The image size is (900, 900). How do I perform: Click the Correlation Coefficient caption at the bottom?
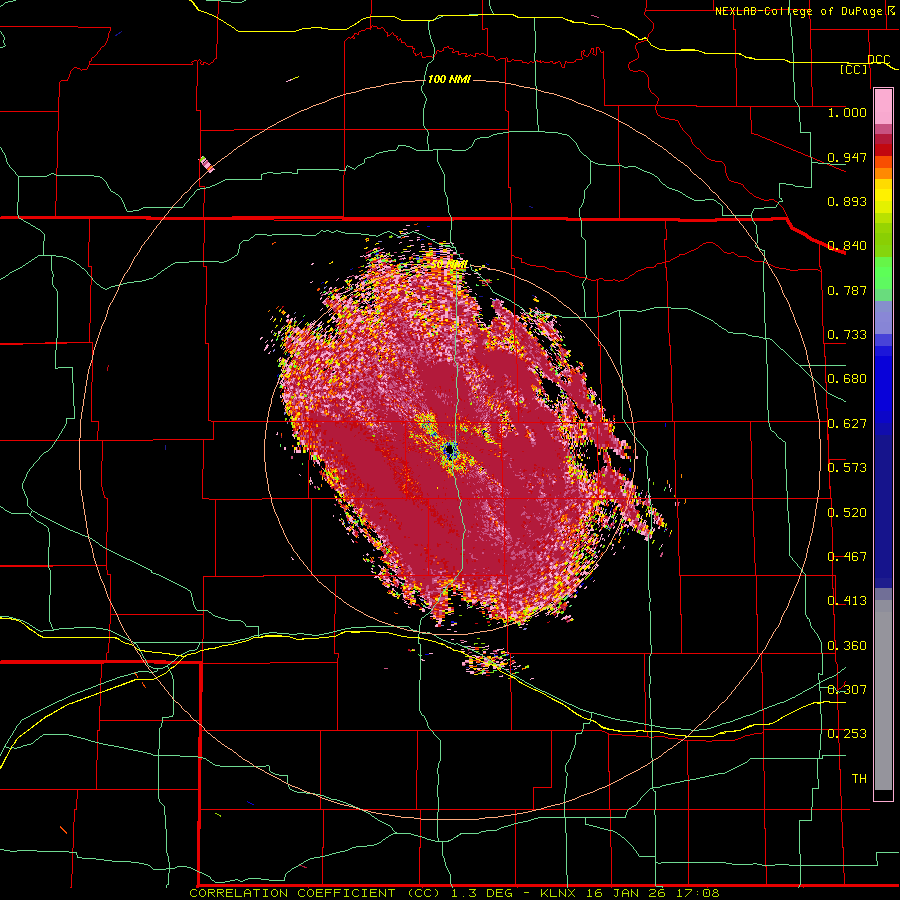coord(454,893)
